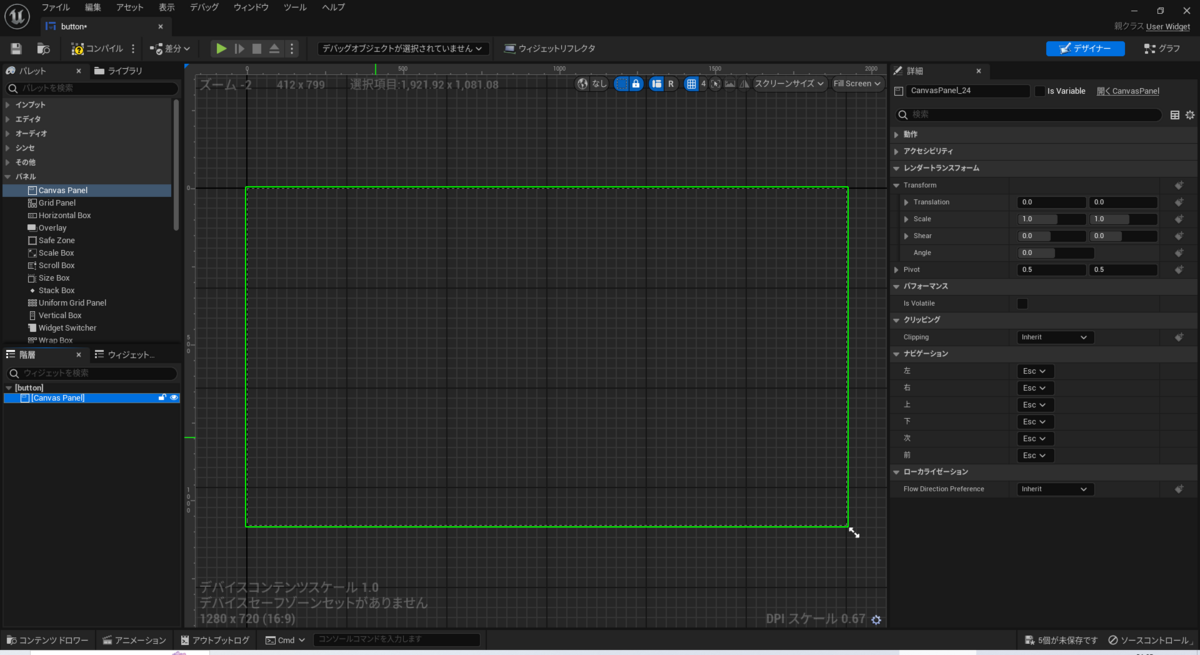Click the stop simulation square button
This screenshot has height=655, width=1200.
[x=256, y=48]
